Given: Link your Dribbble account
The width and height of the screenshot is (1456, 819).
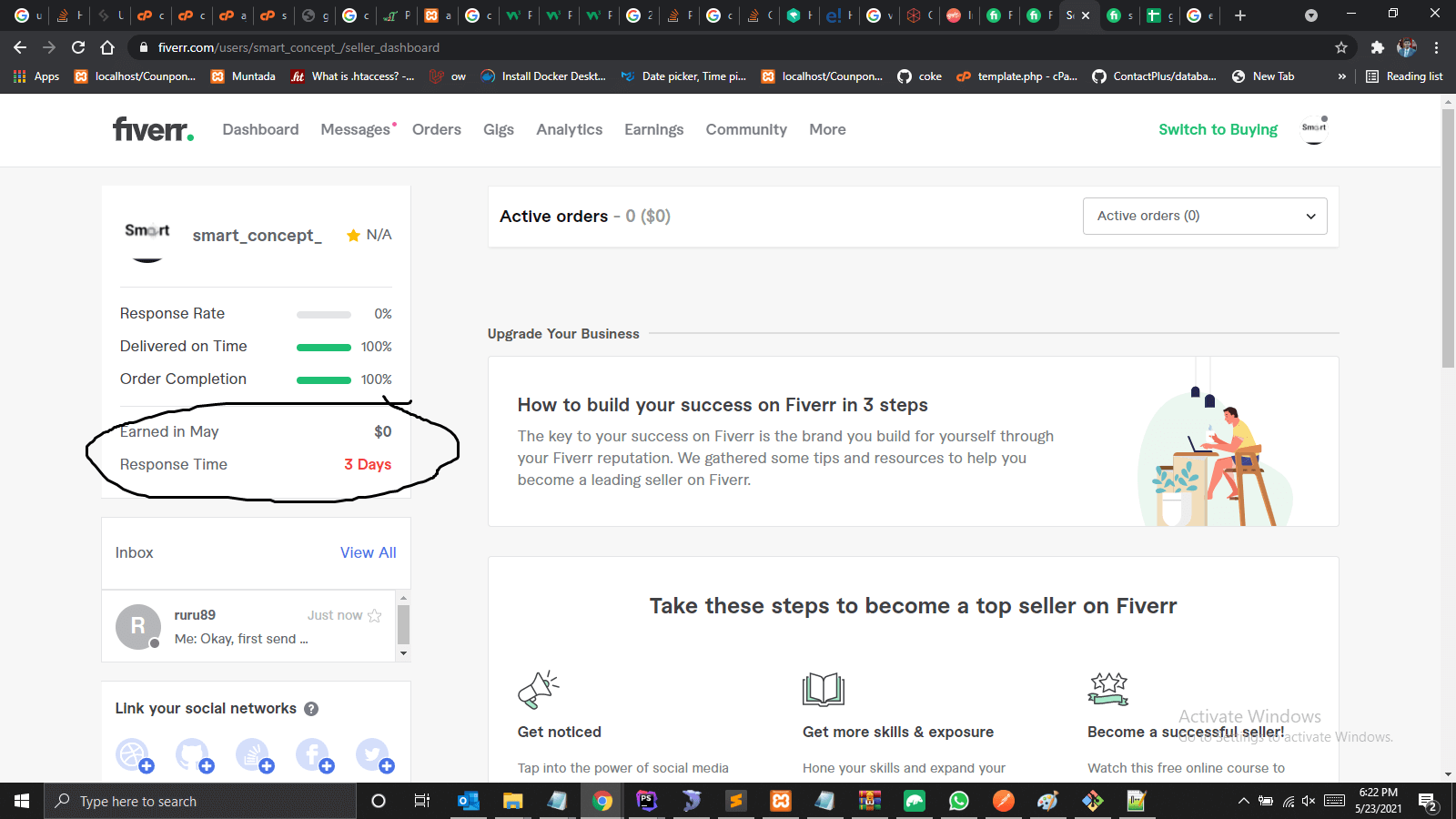Looking at the screenshot, I should pyautogui.click(x=133, y=755).
